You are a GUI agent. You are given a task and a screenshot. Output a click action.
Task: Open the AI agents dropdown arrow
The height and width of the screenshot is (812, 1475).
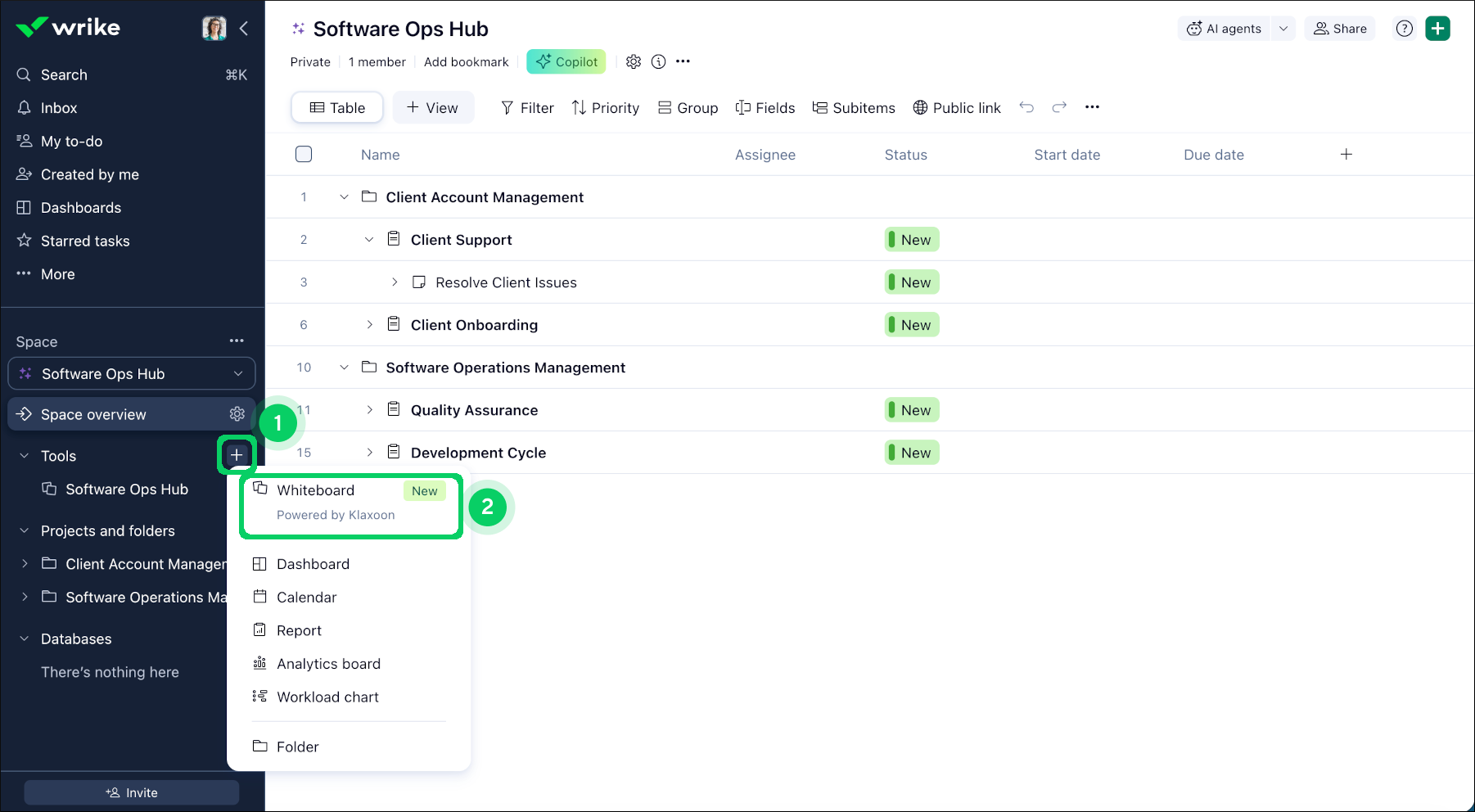pyautogui.click(x=1283, y=29)
